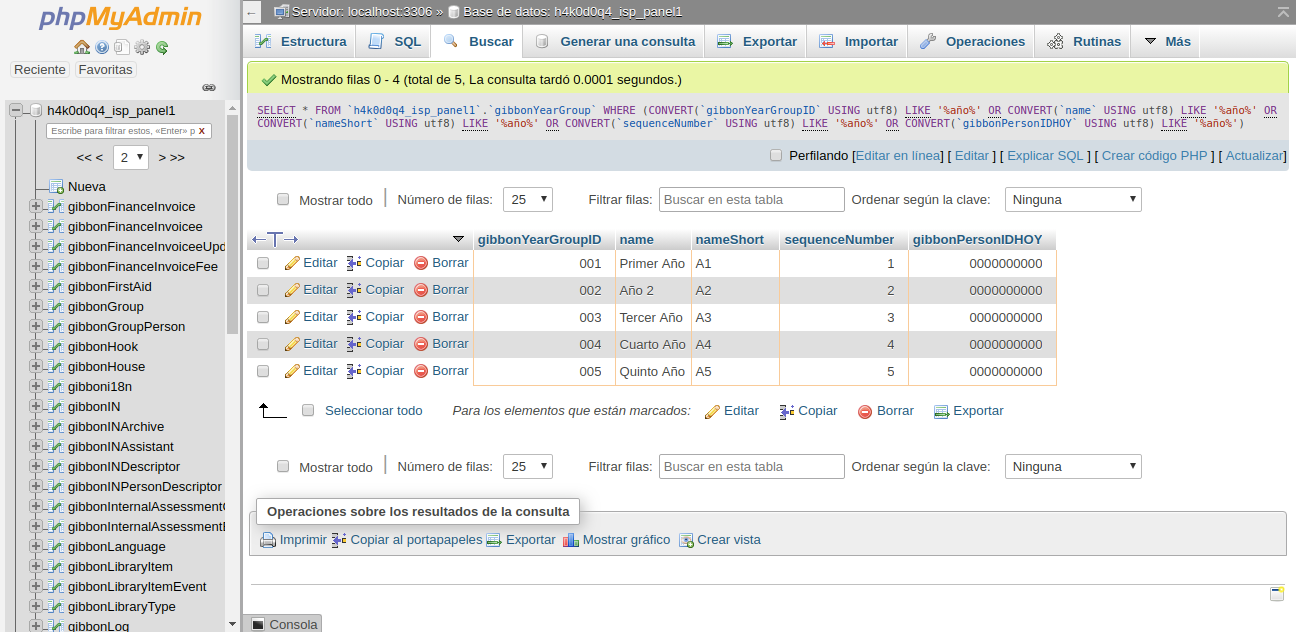Image resolution: width=1296 pixels, height=632 pixels.
Task: Expand gibbonFinanceInvoice tree node
Action: click(36, 207)
